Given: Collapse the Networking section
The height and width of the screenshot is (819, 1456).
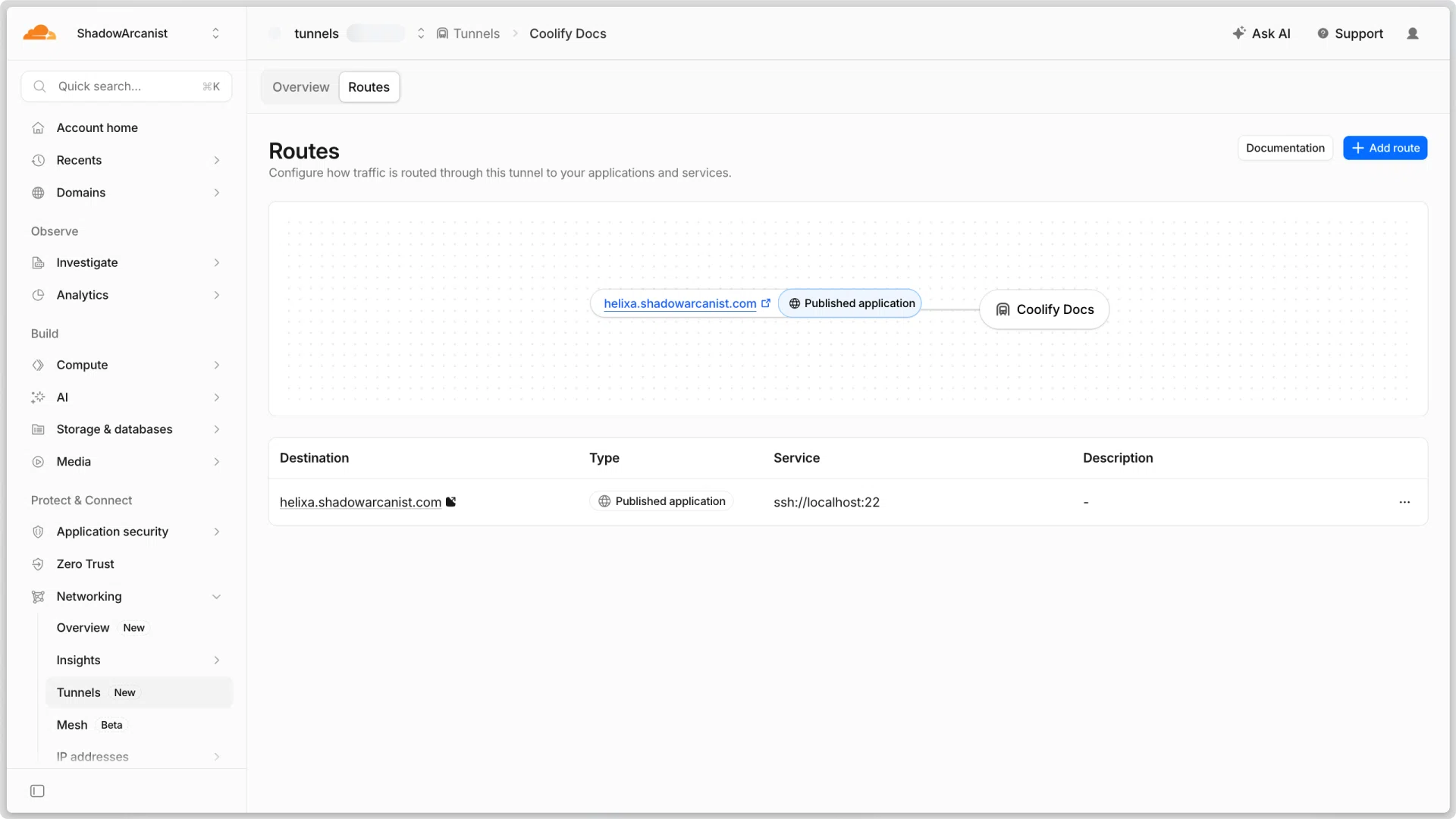Looking at the screenshot, I should click(x=217, y=597).
